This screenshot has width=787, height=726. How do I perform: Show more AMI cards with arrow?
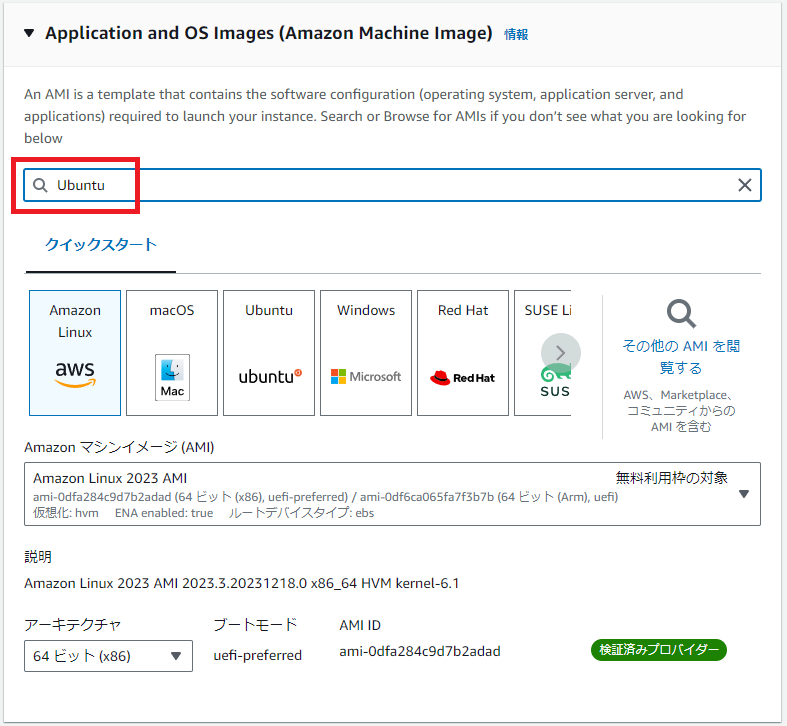(561, 353)
